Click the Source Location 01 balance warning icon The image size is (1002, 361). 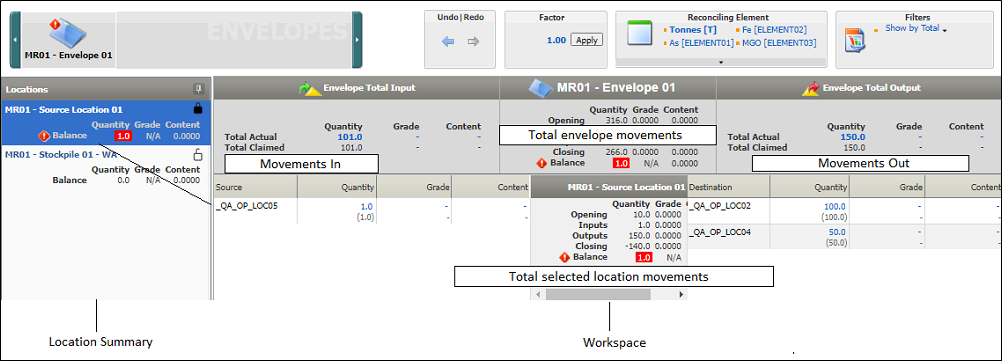44,135
